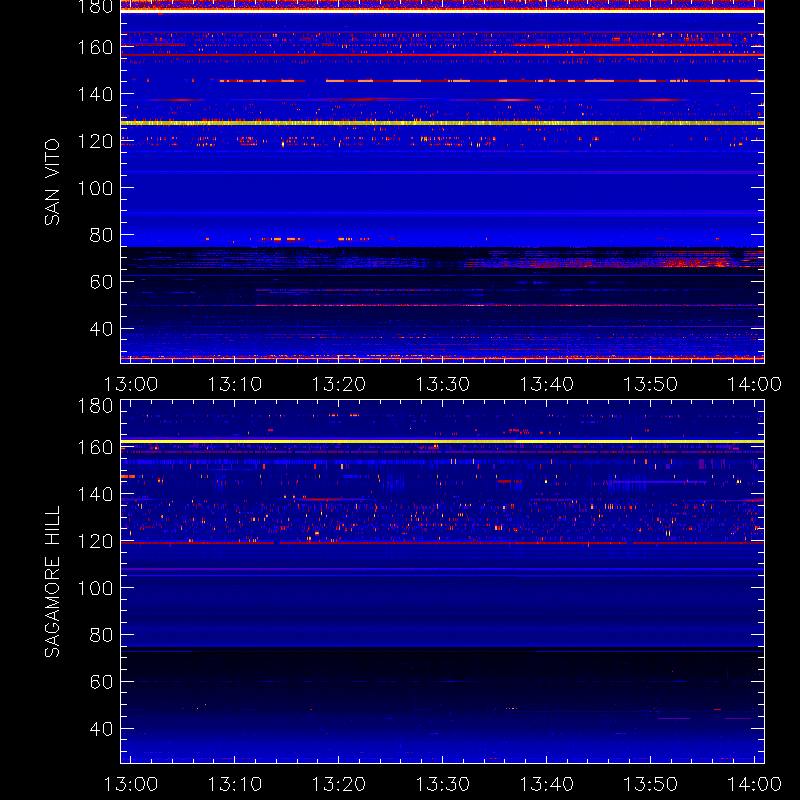Select the 40 frequency label on San Vito plot

101,329
